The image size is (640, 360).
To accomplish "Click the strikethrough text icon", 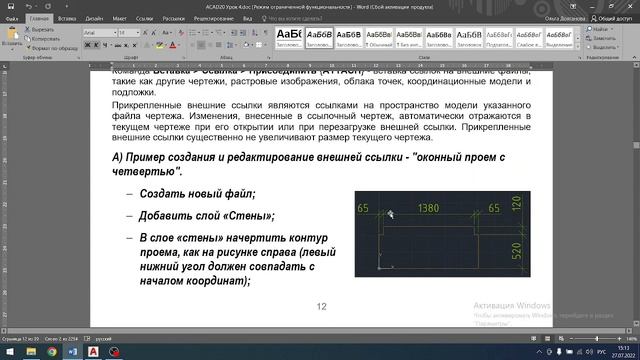I will 118,45.
